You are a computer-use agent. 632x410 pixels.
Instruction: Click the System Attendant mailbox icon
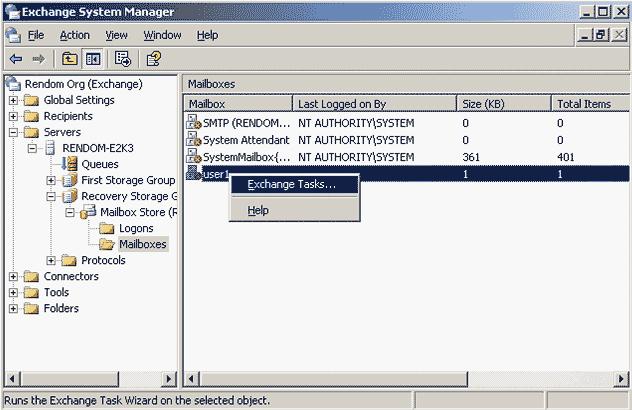pos(194,140)
